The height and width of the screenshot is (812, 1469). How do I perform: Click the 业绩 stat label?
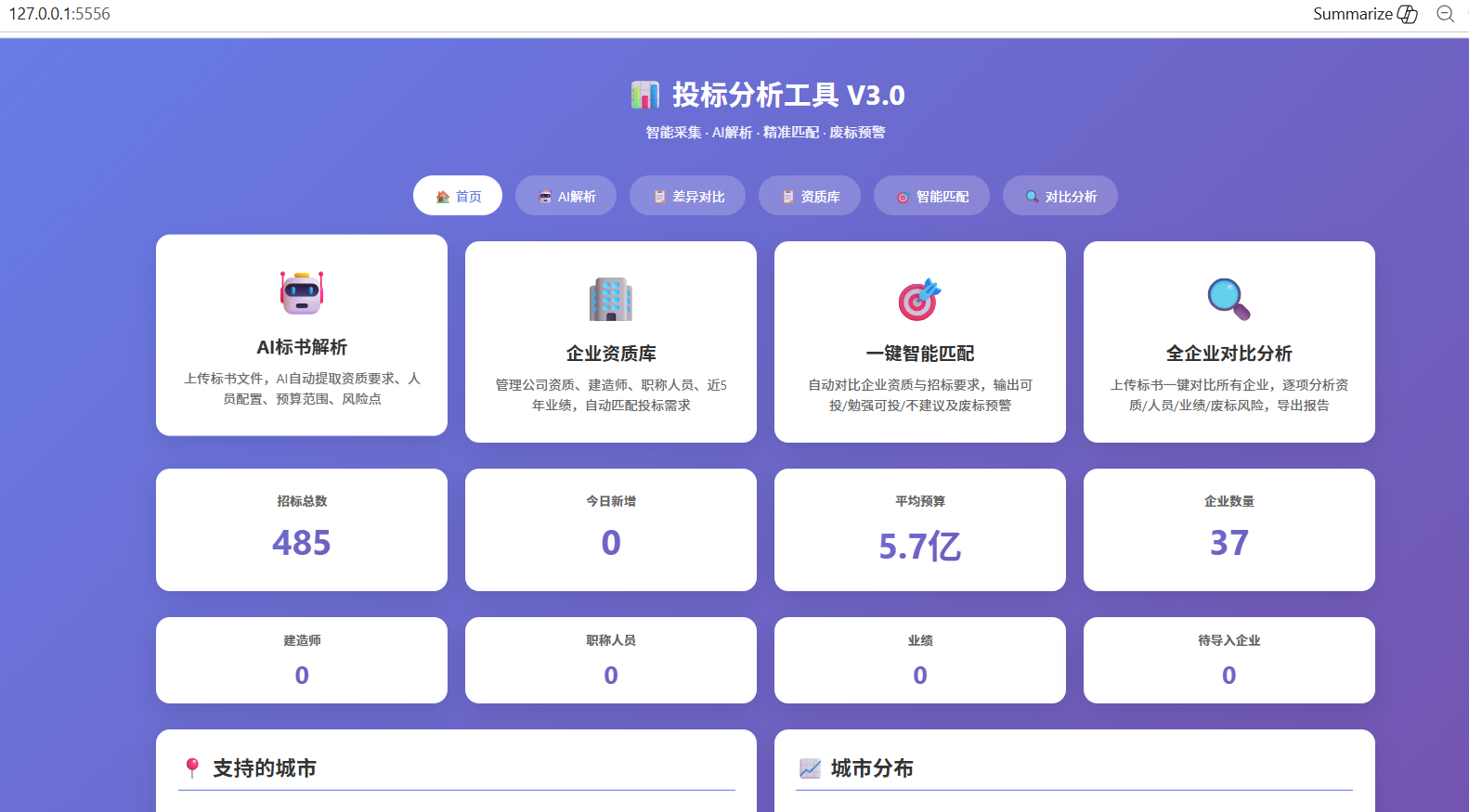(x=920, y=640)
